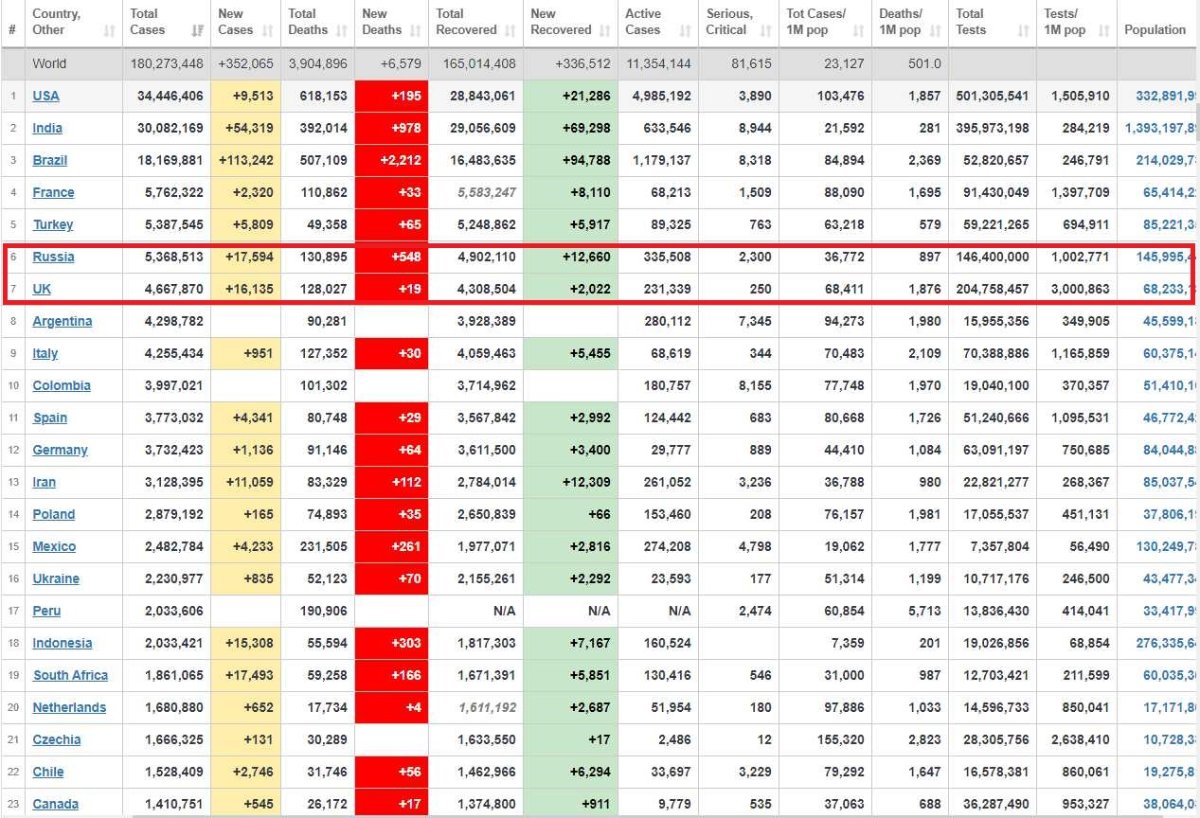Screen dimensions: 1200x818
Task: Open the Chile country link
Action: pos(48,771)
